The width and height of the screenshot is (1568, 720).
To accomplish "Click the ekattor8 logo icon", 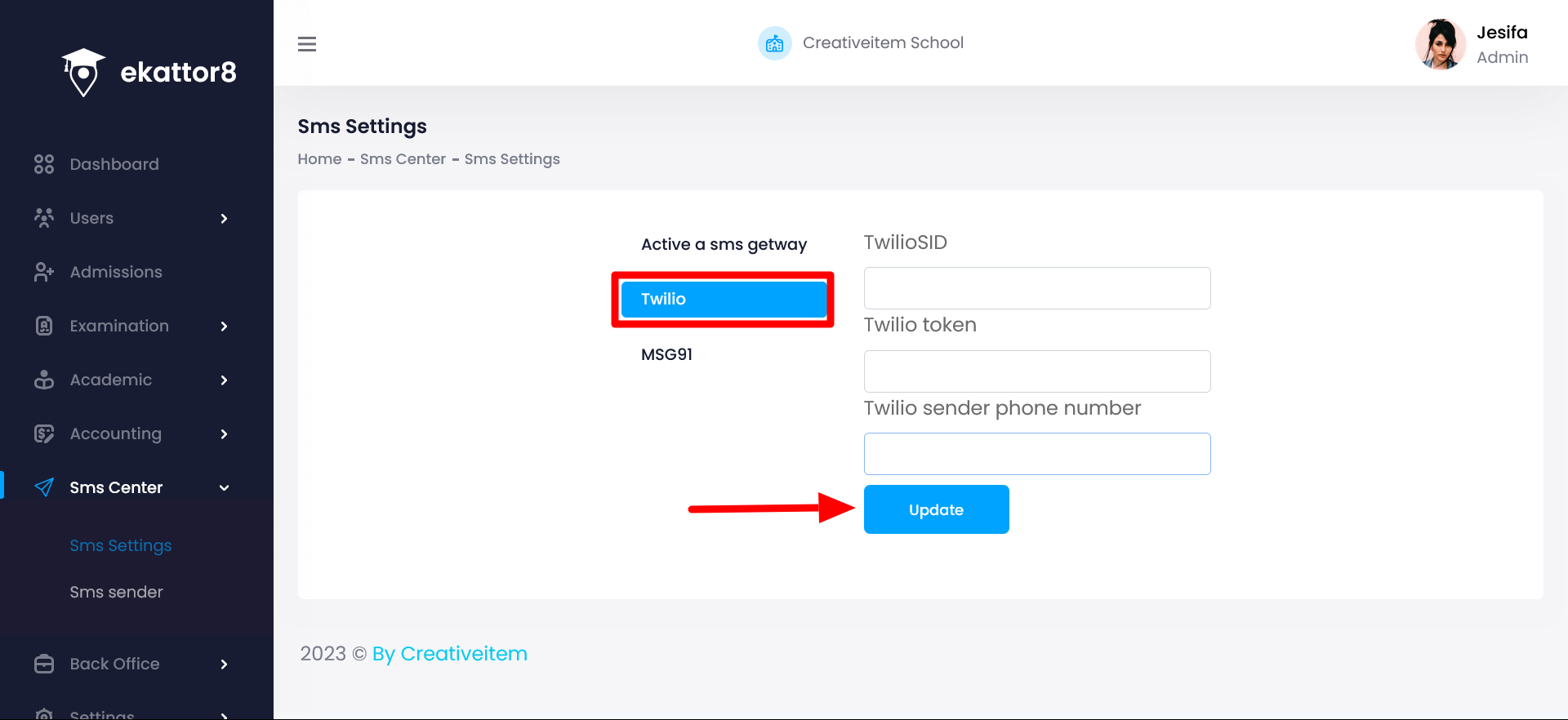I will point(83,73).
